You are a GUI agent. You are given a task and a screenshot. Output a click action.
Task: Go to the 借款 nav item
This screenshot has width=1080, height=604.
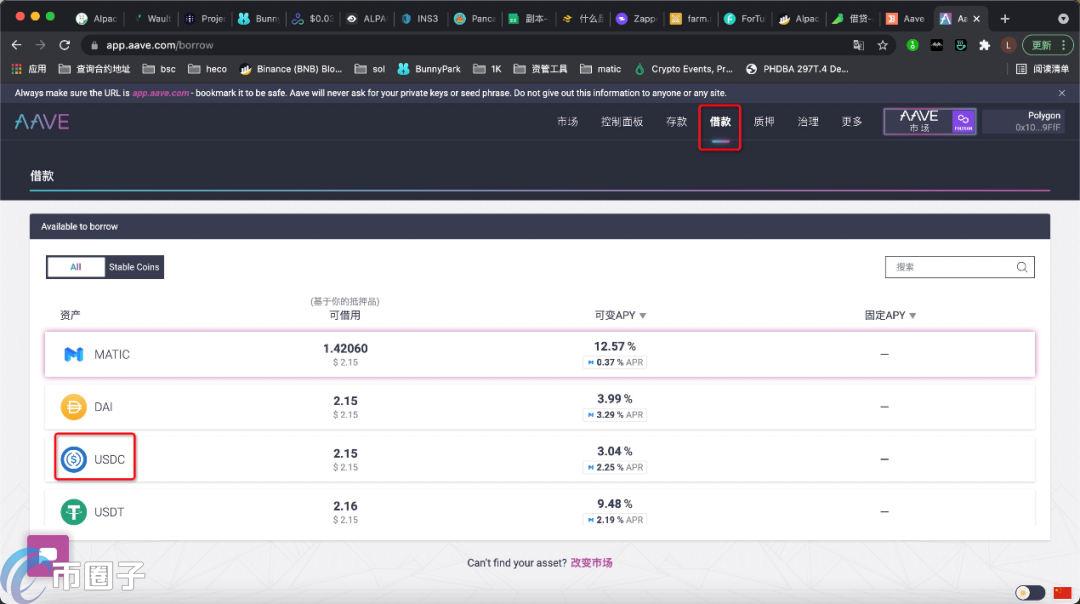point(720,122)
